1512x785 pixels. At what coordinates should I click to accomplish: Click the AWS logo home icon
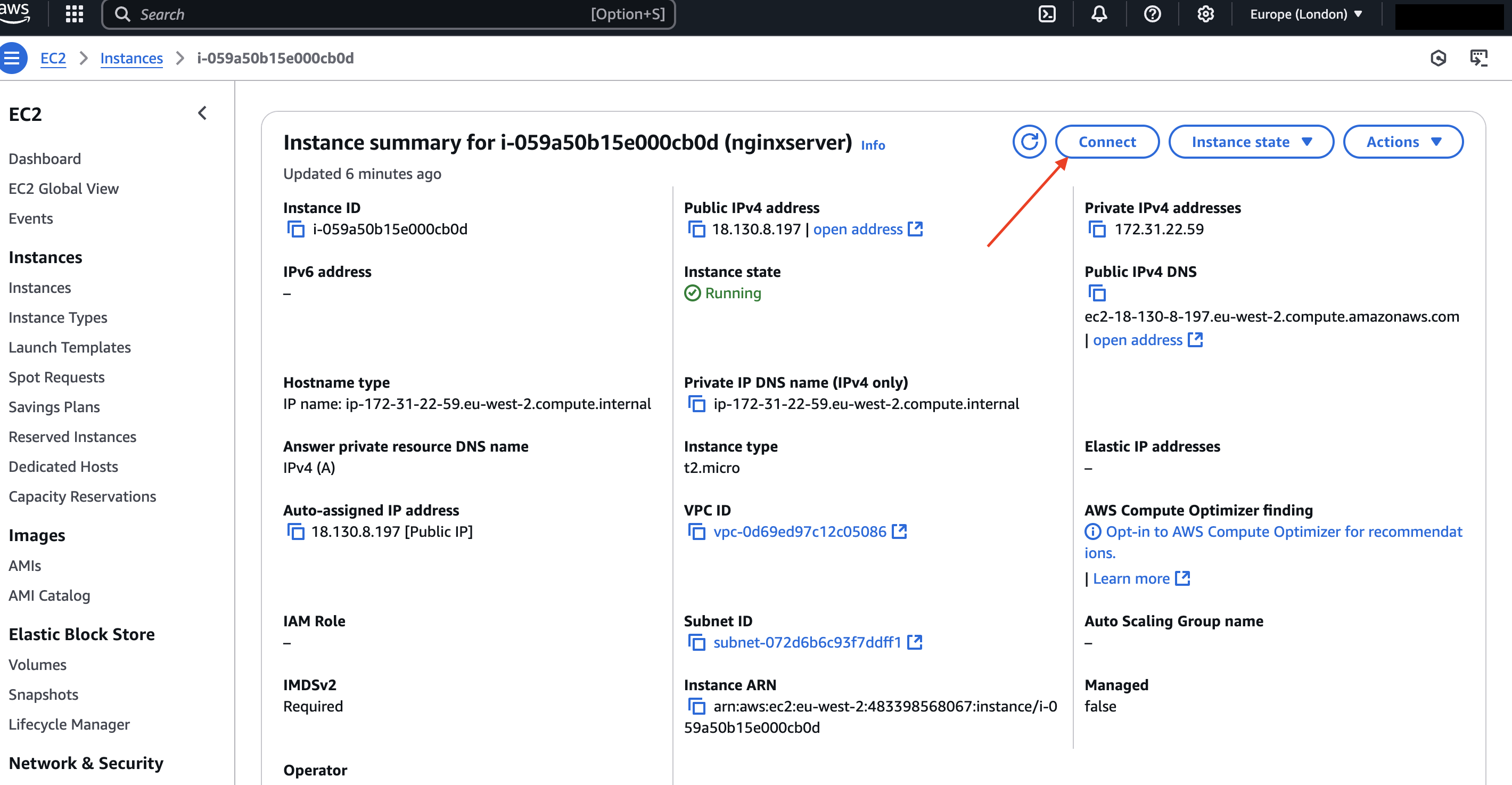pos(14,12)
